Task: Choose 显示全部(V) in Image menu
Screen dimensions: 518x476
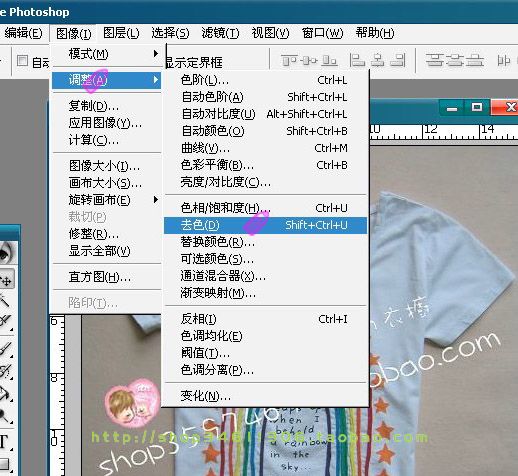Action: click(107, 251)
